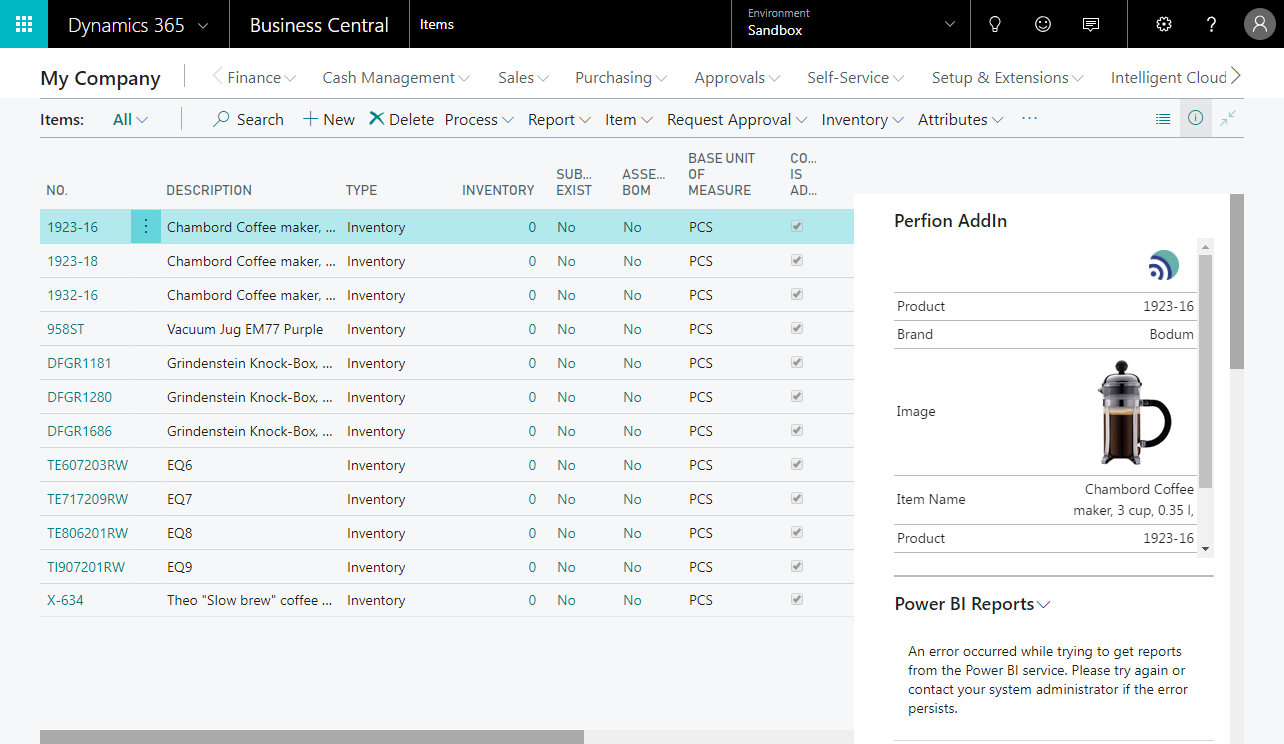Image resolution: width=1284 pixels, height=744 pixels.
Task: Select the Theo "Slow brew" coffee description
Action: [x=251, y=600]
